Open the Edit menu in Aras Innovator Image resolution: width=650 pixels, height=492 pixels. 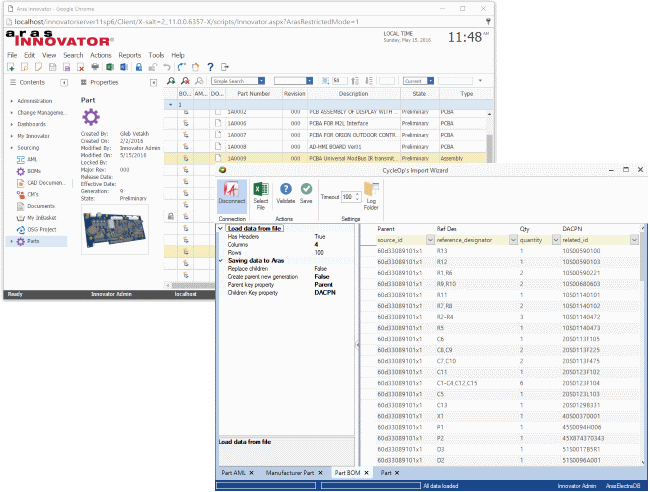(x=29, y=55)
